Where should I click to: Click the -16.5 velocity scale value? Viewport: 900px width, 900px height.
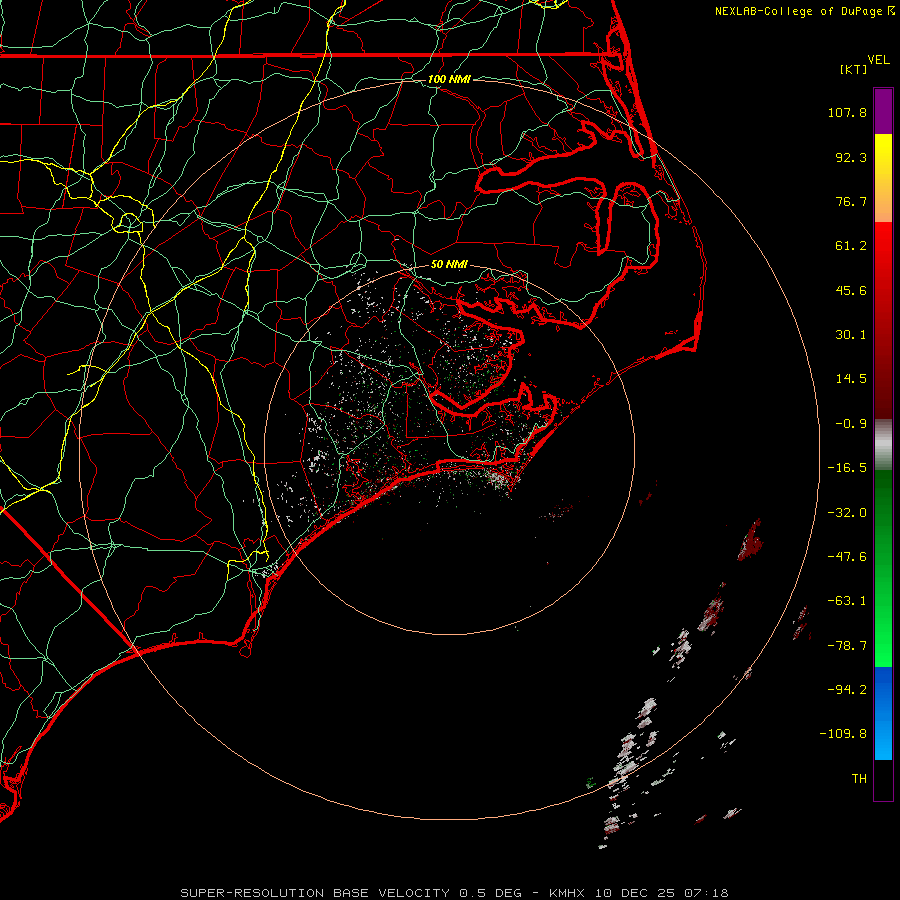click(847, 468)
